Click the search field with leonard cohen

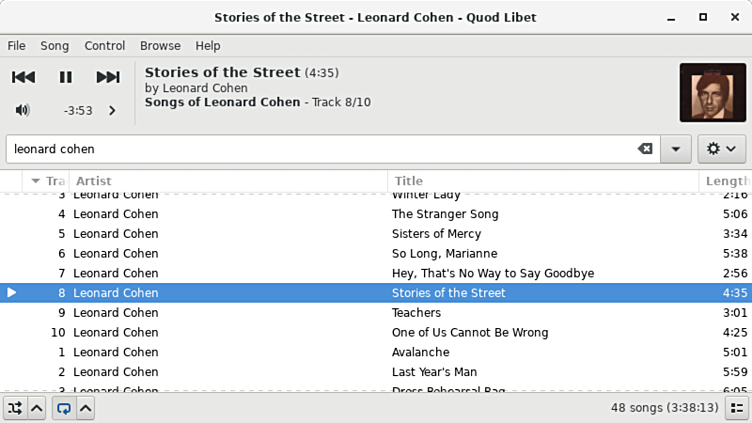(x=320, y=149)
